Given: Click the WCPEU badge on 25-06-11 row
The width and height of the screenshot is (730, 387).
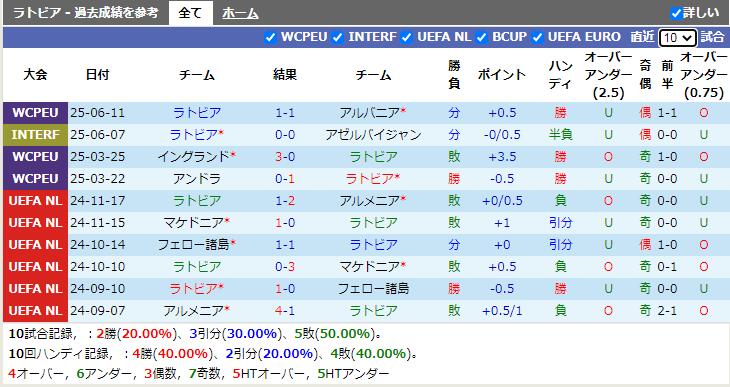Looking at the screenshot, I should click(35, 113).
